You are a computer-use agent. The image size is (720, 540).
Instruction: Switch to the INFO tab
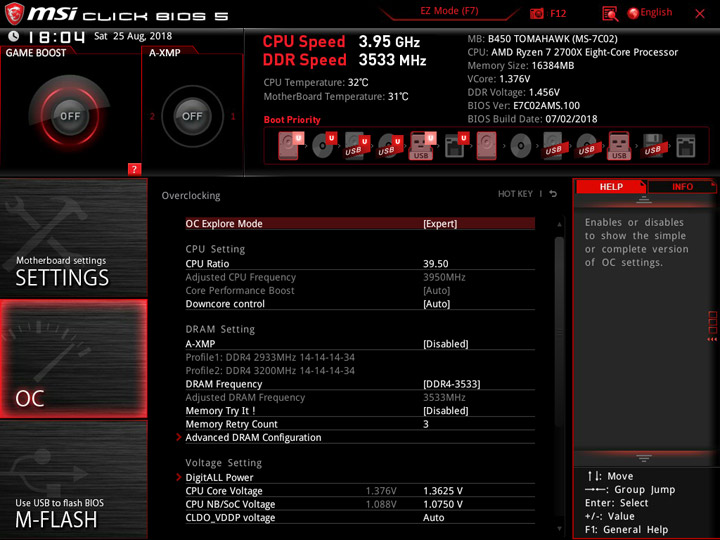pyautogui.click(x=682, y=186)
